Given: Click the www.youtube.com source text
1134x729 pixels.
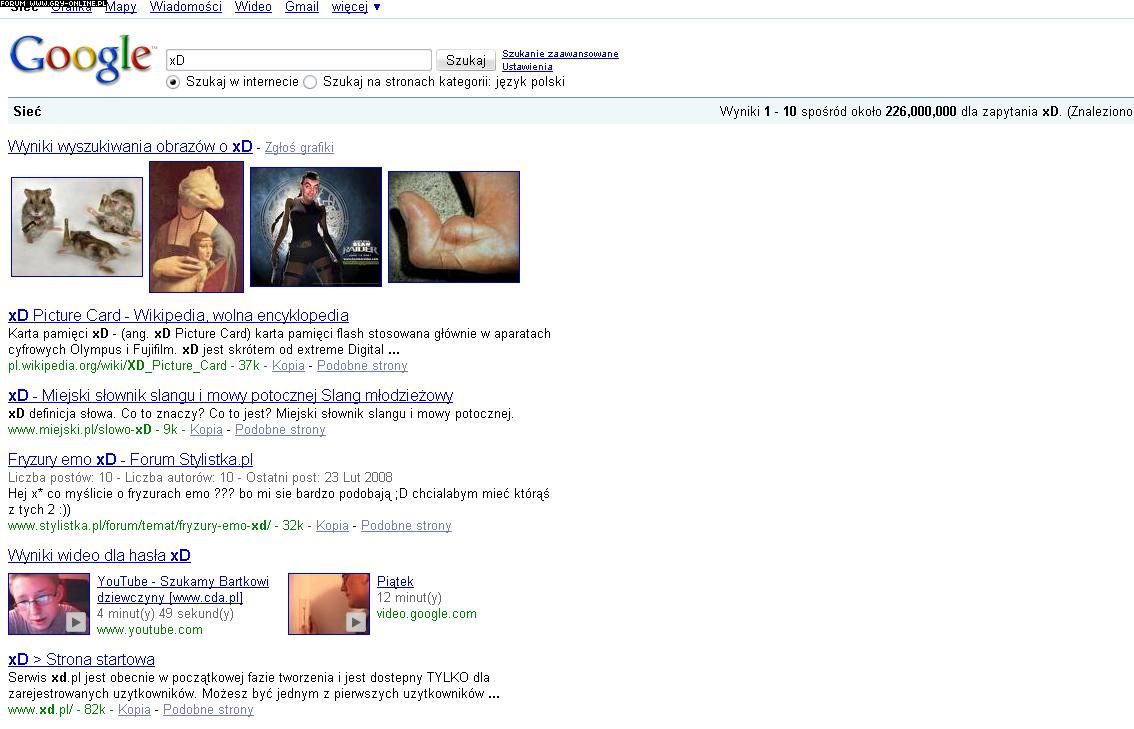Looking at the screenshot, I should pos(150,630).
